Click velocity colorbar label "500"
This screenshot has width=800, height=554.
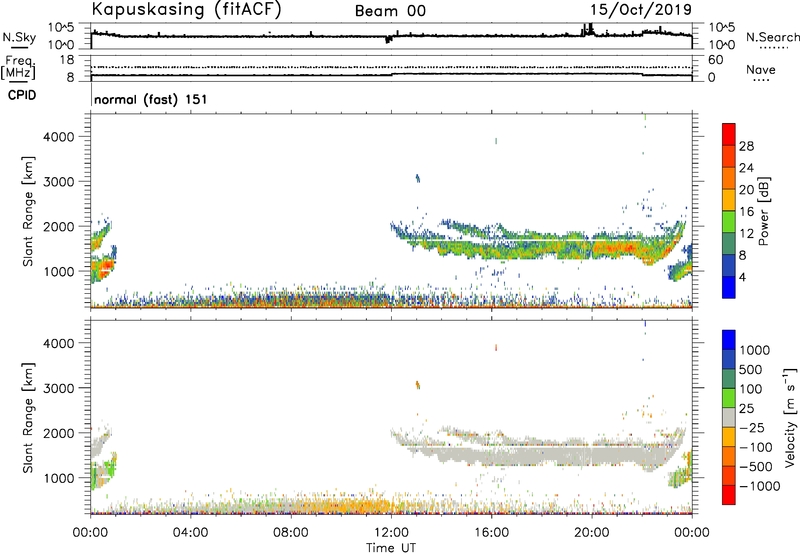(x=751, y=369)
